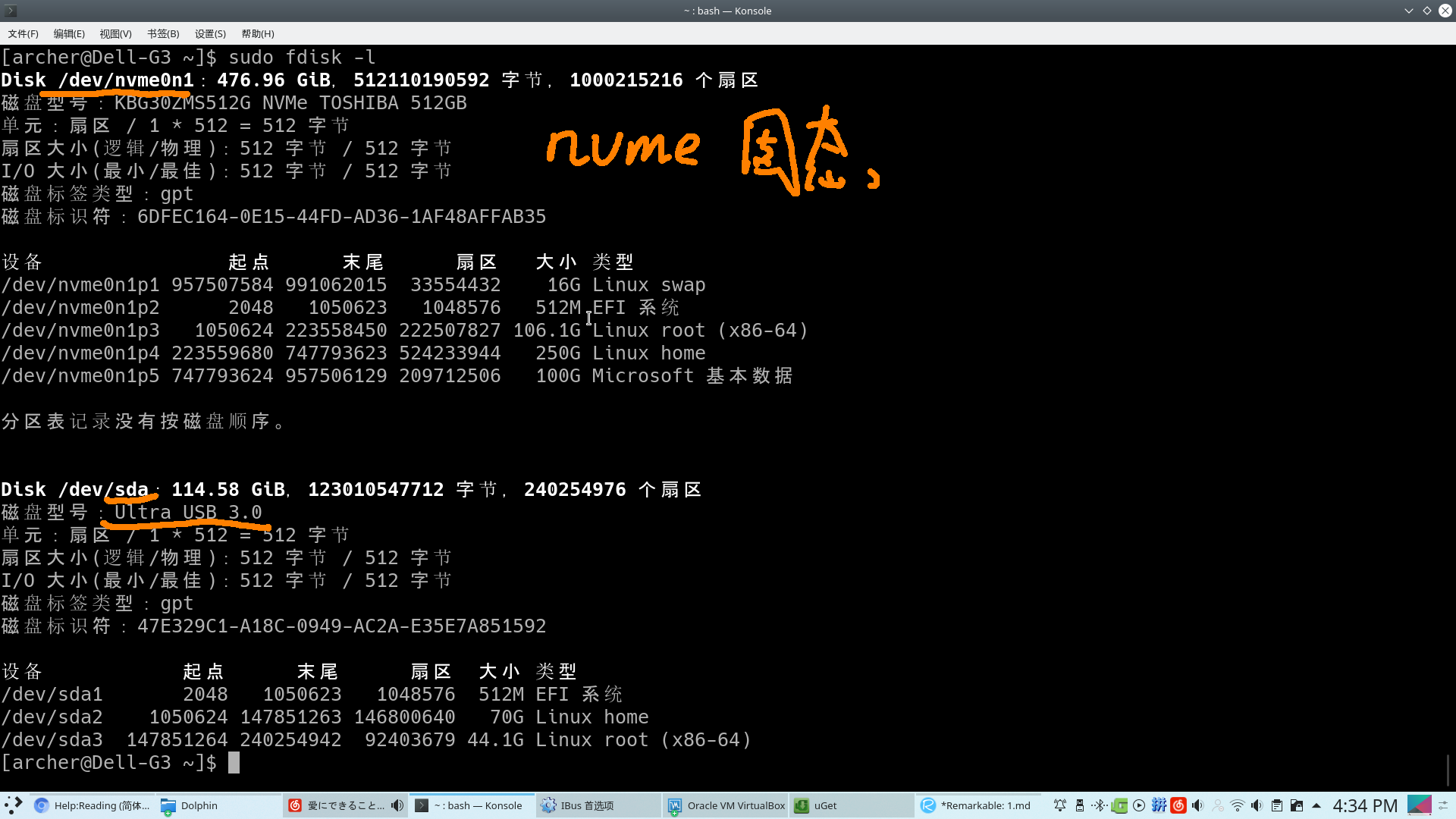Open panel settings sliders icon

[x=1444, y=805]
